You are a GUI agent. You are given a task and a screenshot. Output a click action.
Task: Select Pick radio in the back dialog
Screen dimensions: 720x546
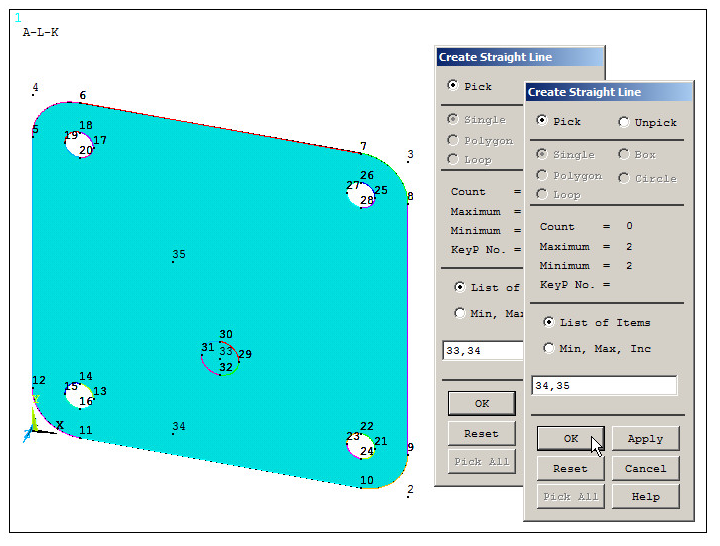click(453, 85)
